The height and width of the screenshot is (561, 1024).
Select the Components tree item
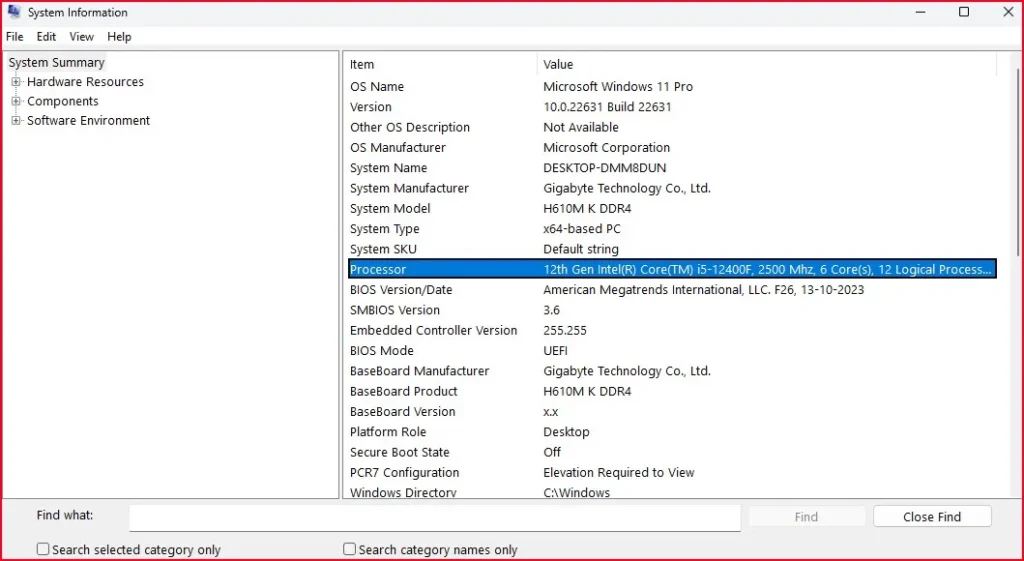click(x=63, y=101)
